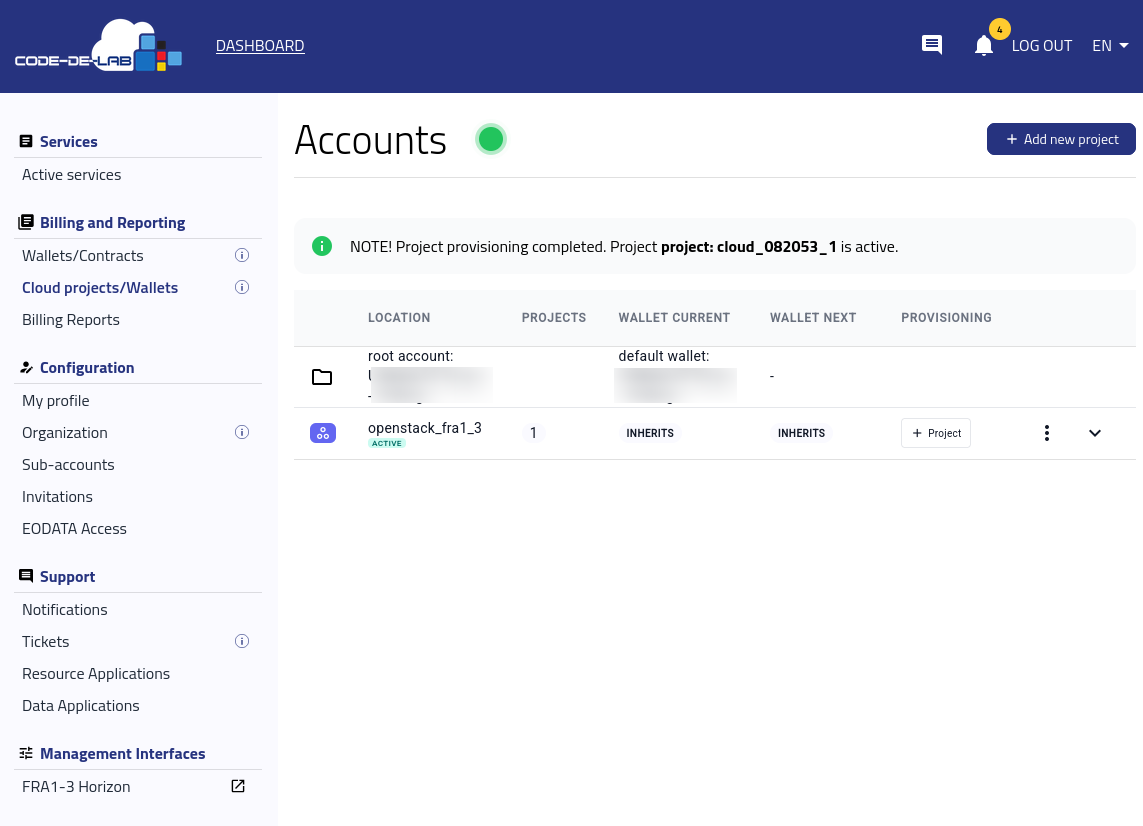
Task: Click the root account folder icon
Action: tap(322, 377)
